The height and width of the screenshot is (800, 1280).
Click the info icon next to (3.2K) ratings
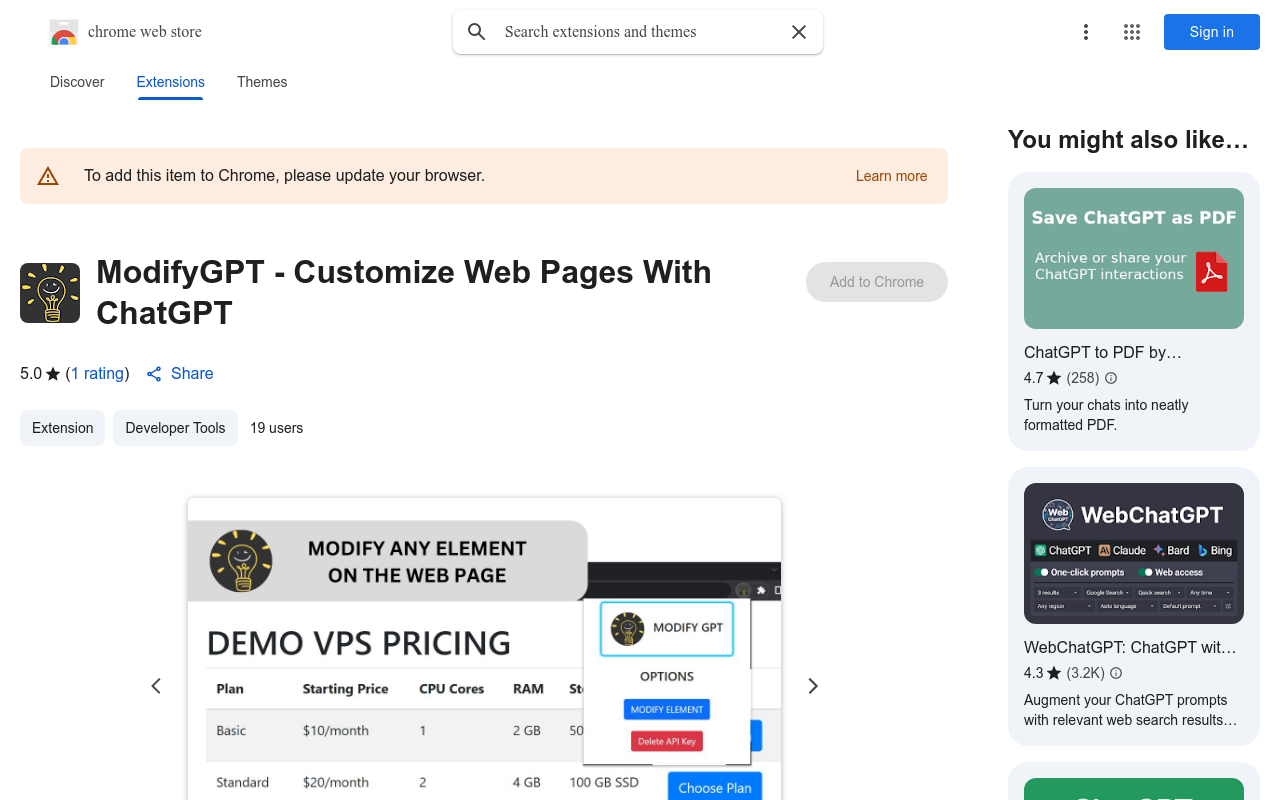point(1116,673)
